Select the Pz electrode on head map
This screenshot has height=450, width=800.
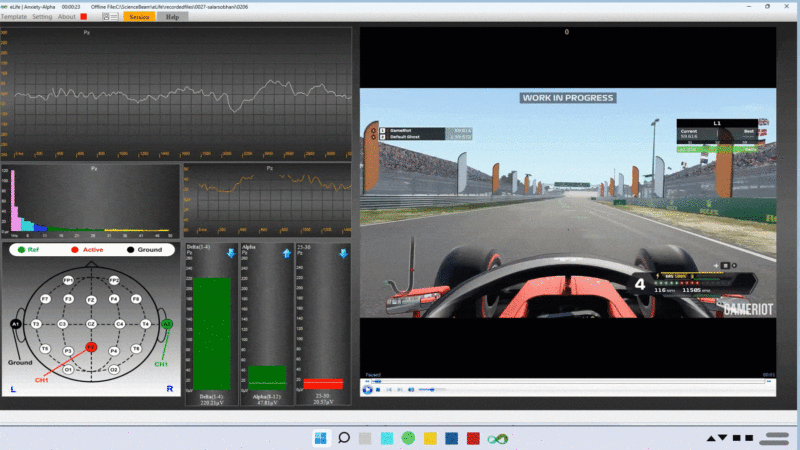tap(90, 346)
